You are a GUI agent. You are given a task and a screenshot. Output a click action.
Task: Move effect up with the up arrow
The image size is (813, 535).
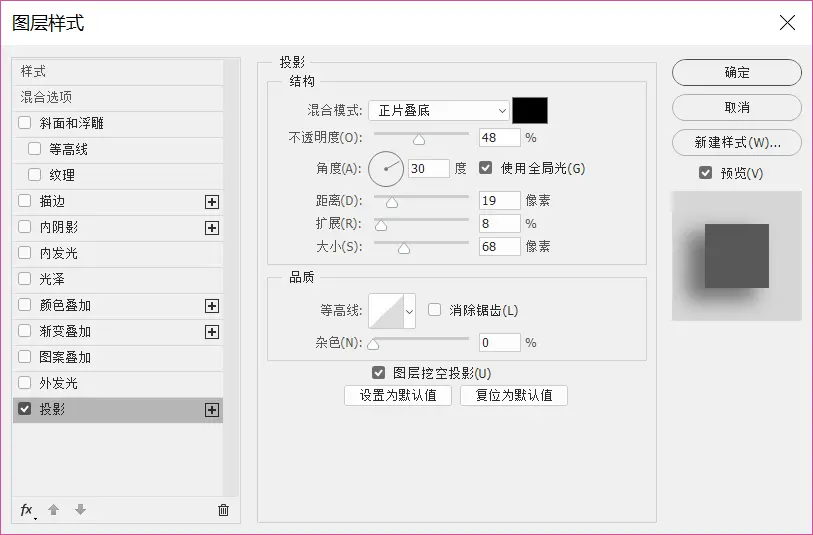tap(53, 510)
